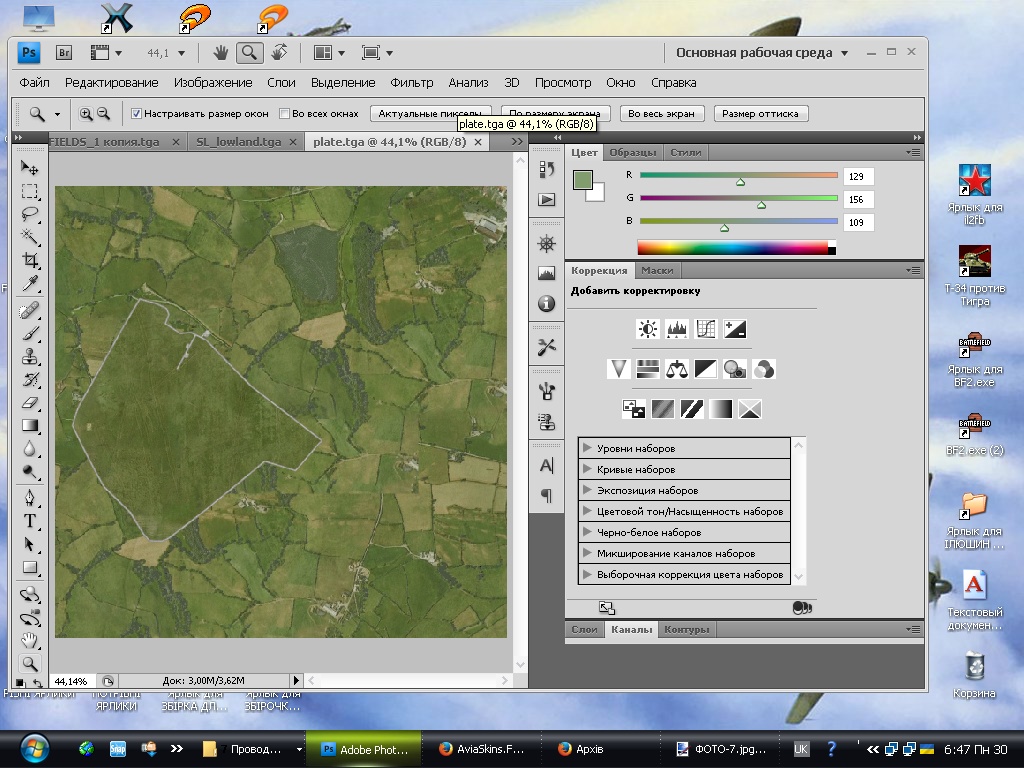Select the Hand tool in toolbox
This screenshot has width=1024, height=768.
30,640
